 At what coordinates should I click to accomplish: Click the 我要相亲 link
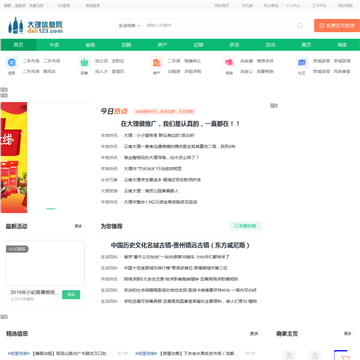(x=265, y=71)
